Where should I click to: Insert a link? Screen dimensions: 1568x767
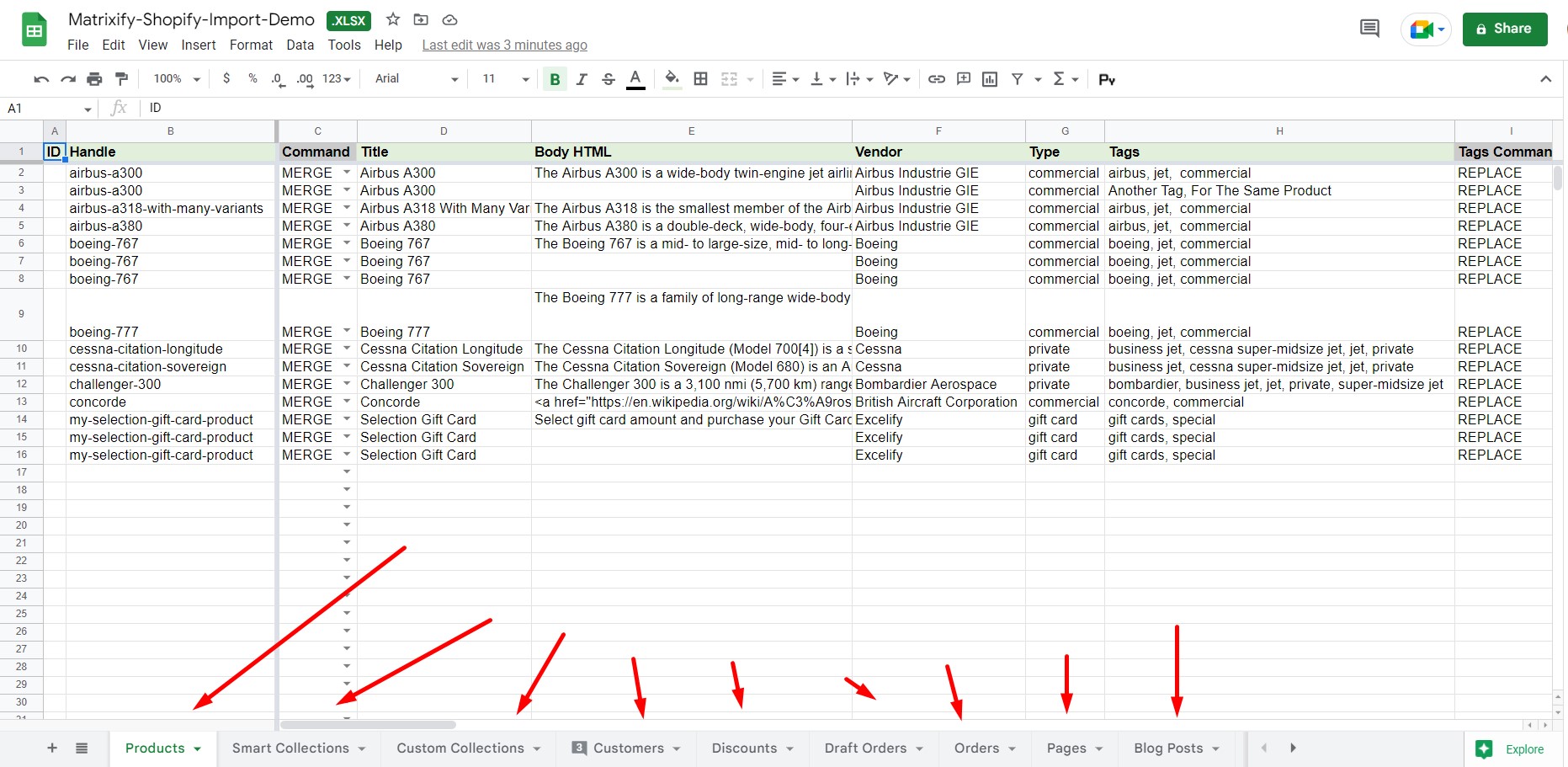(x=936, y=79)
